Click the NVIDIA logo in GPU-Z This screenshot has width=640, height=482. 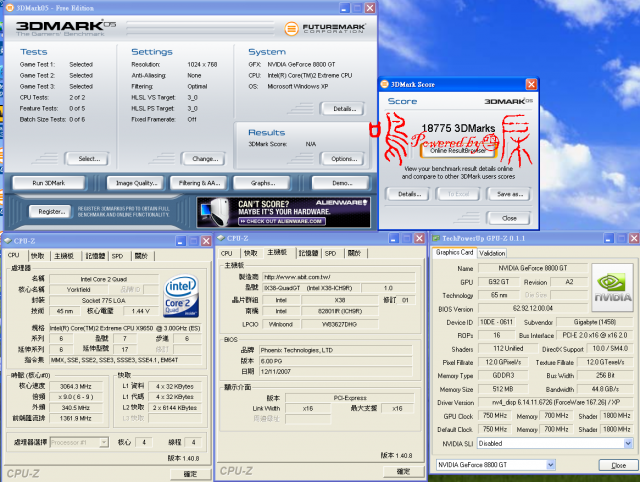pyautogui.click(x=612, y=288)
